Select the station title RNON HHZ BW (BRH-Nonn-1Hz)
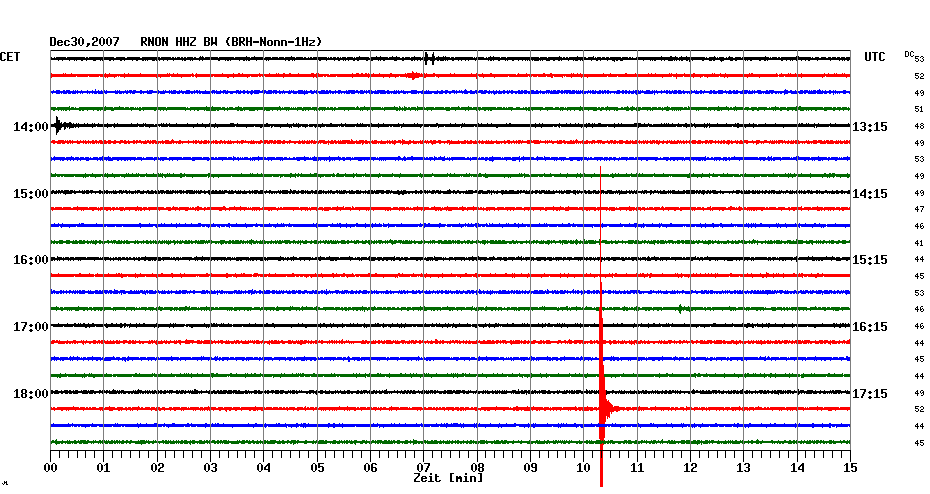This screenshot has width=930, height=494. 231,42
